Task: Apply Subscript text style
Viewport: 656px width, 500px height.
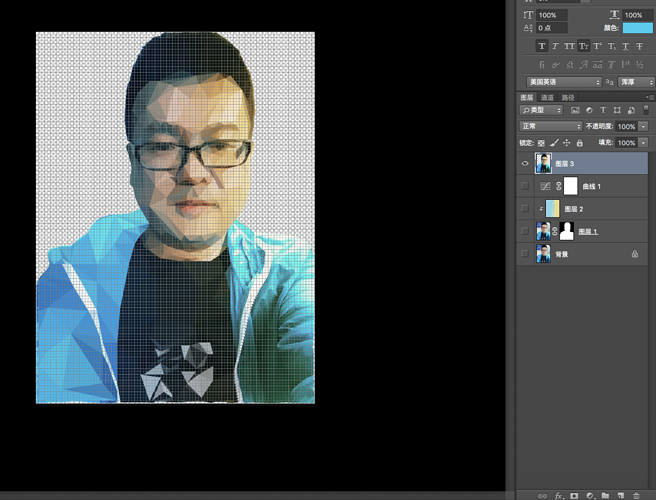Action: click(612, 46)
